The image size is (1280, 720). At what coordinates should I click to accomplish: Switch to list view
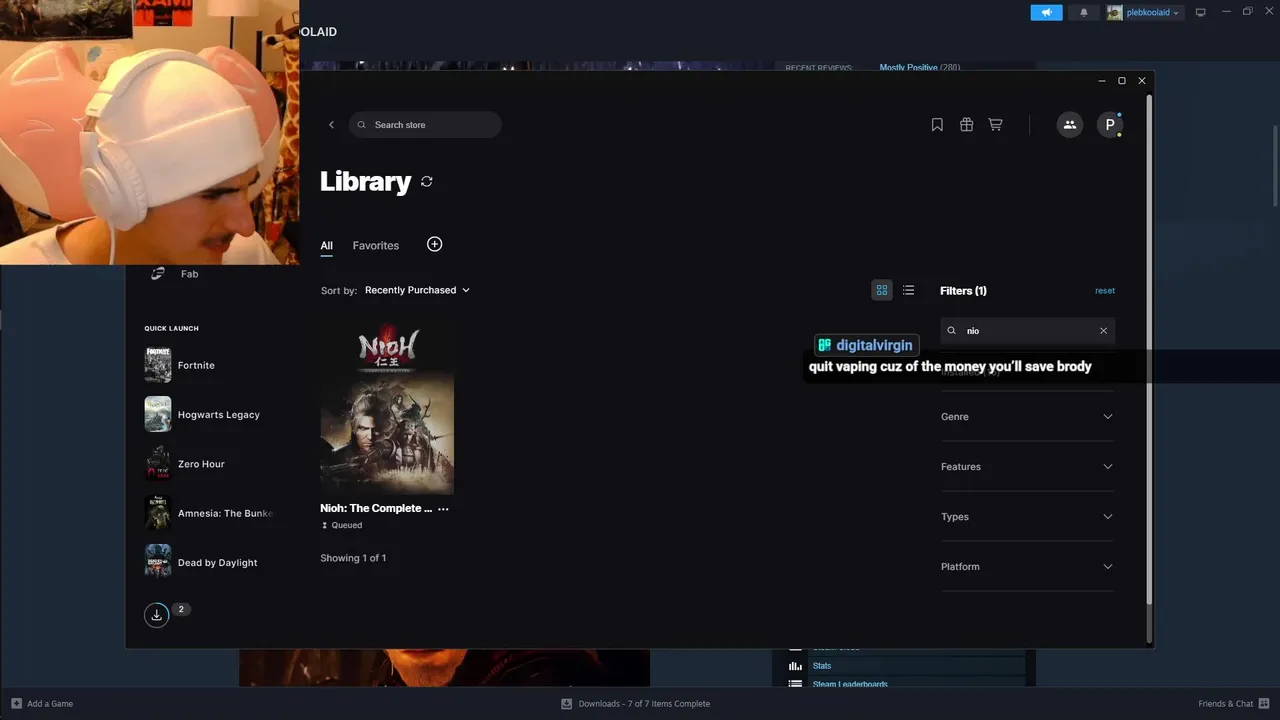point(908,290)
